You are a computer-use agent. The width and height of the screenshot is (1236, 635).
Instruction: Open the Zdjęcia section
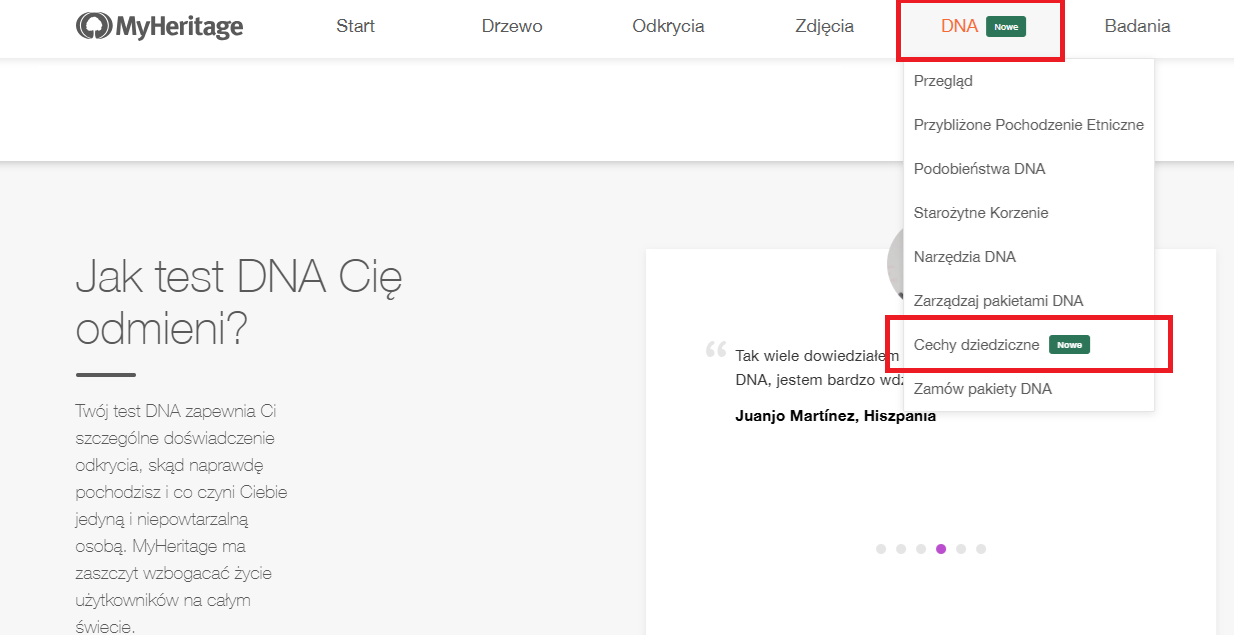[824, 27]
